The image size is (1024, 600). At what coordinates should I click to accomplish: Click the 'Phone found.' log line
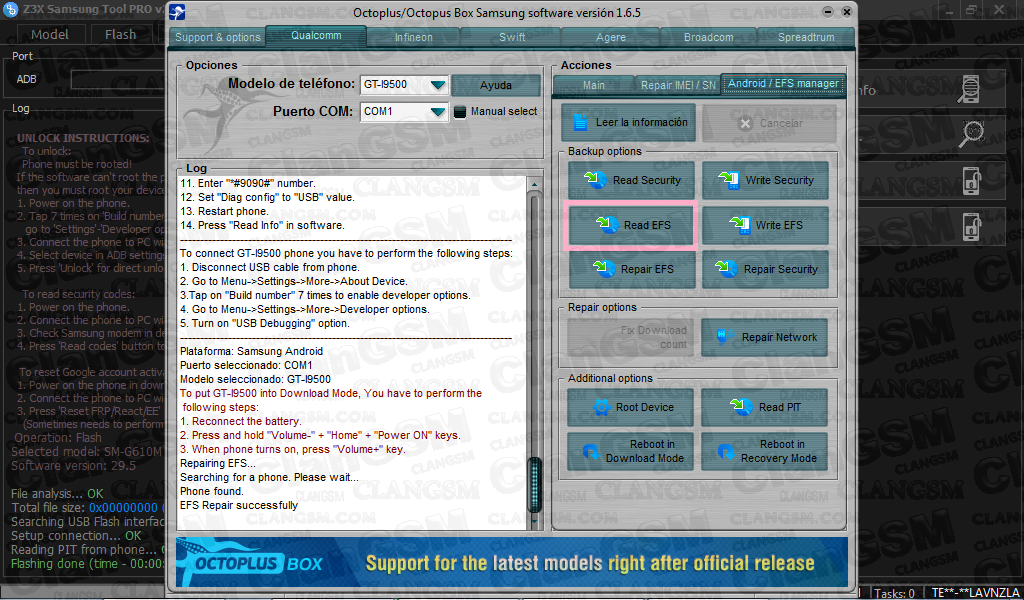point(212,491)
